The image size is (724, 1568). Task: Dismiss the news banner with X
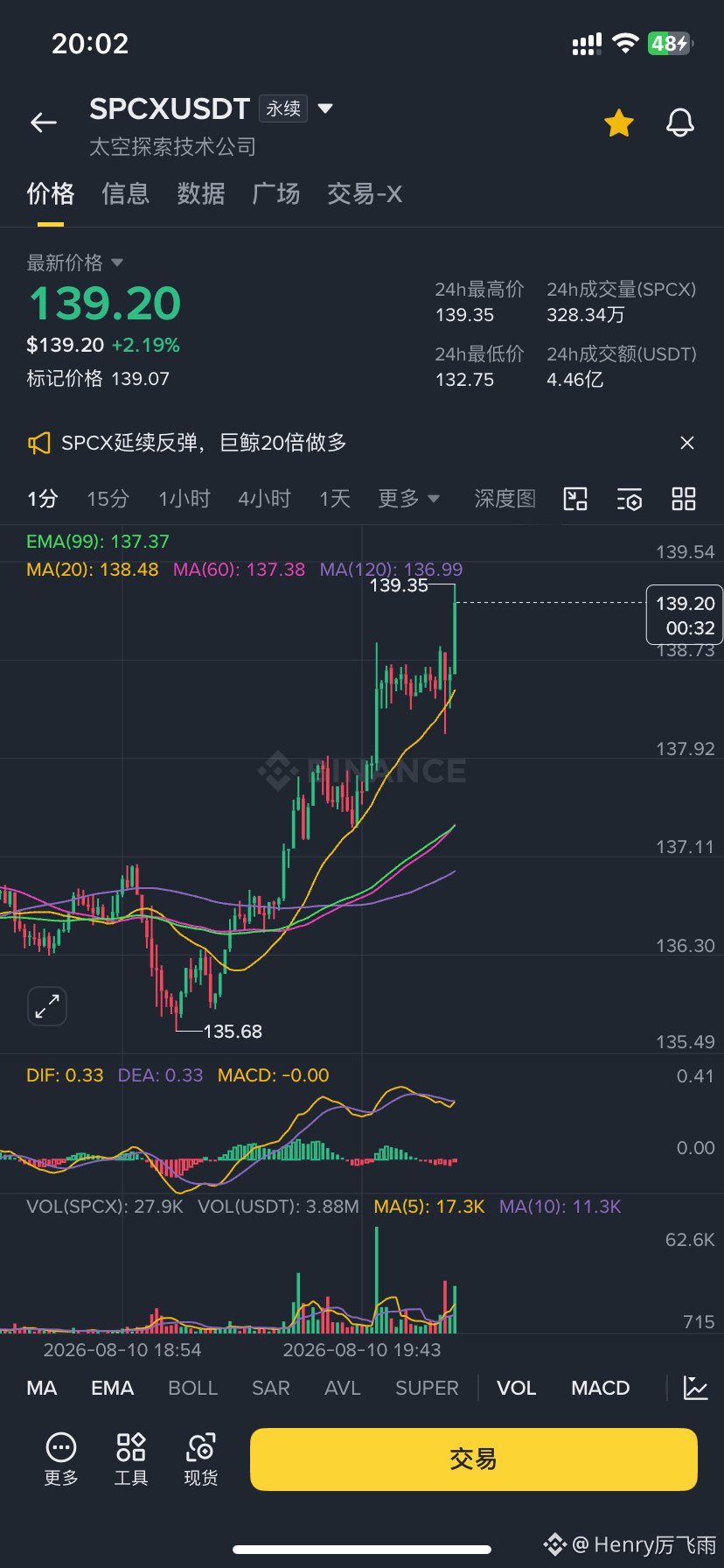(x=687, y=444)
